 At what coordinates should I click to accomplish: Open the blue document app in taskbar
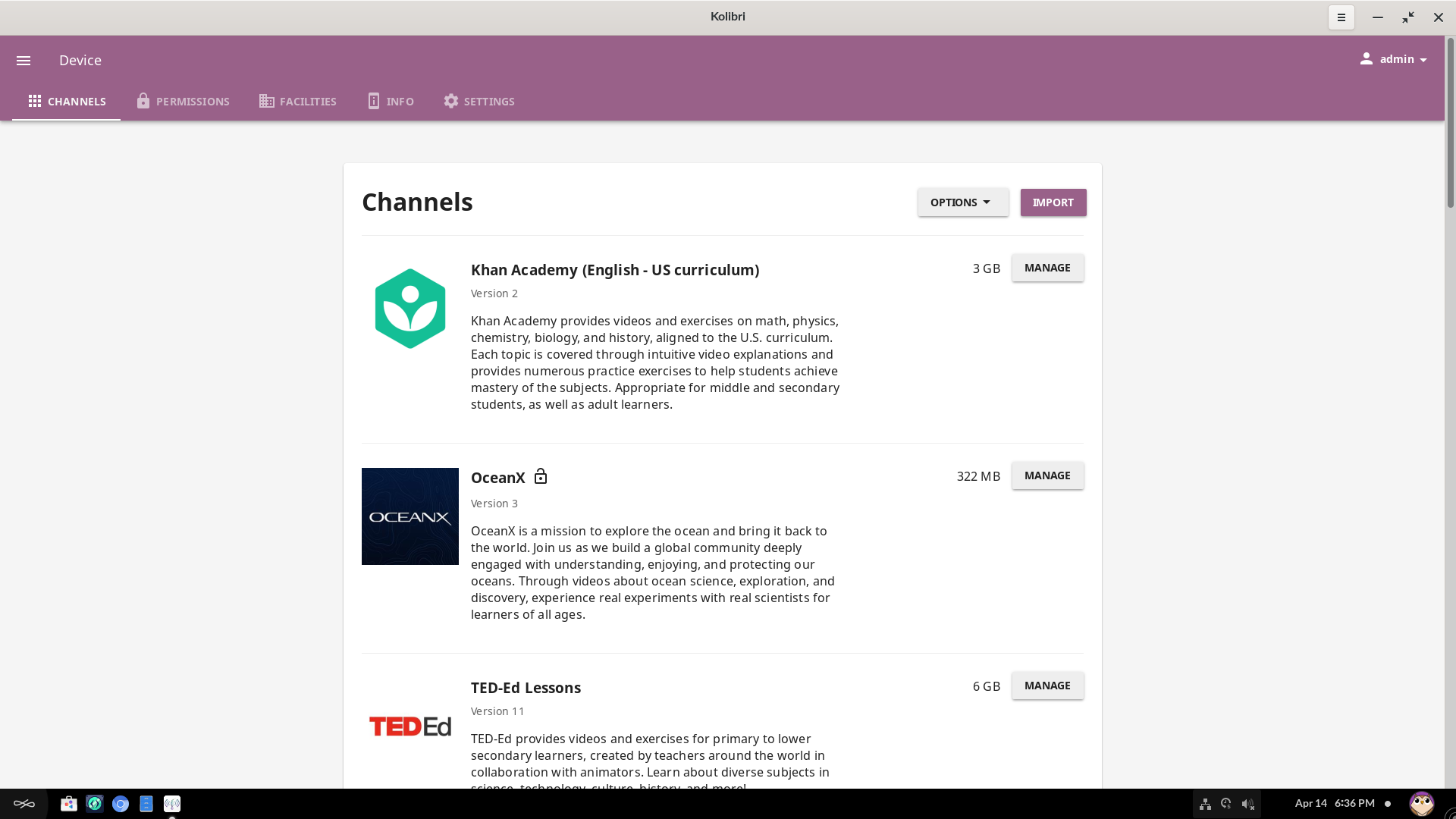point(146,804)
